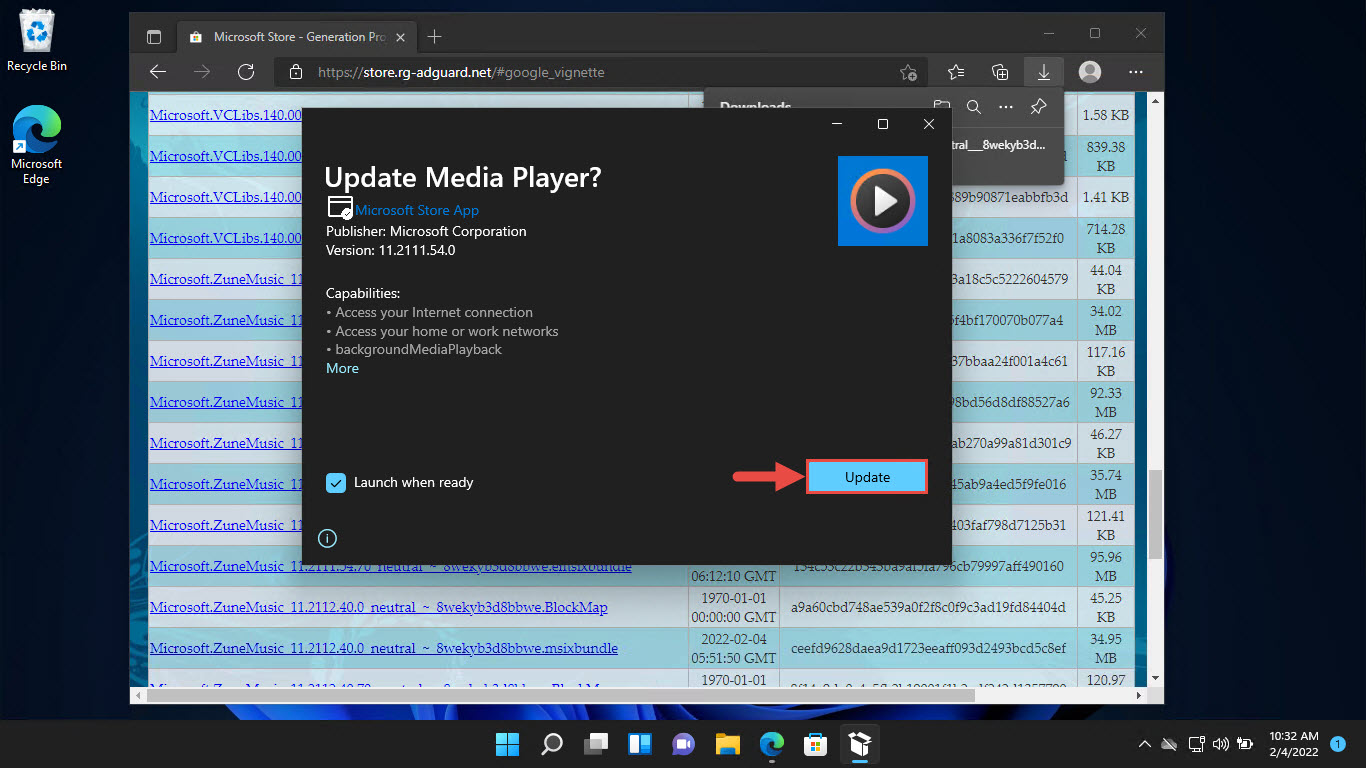Switch to Edge on taskbar
The image size is (1366, 768).
pos(771,744)
